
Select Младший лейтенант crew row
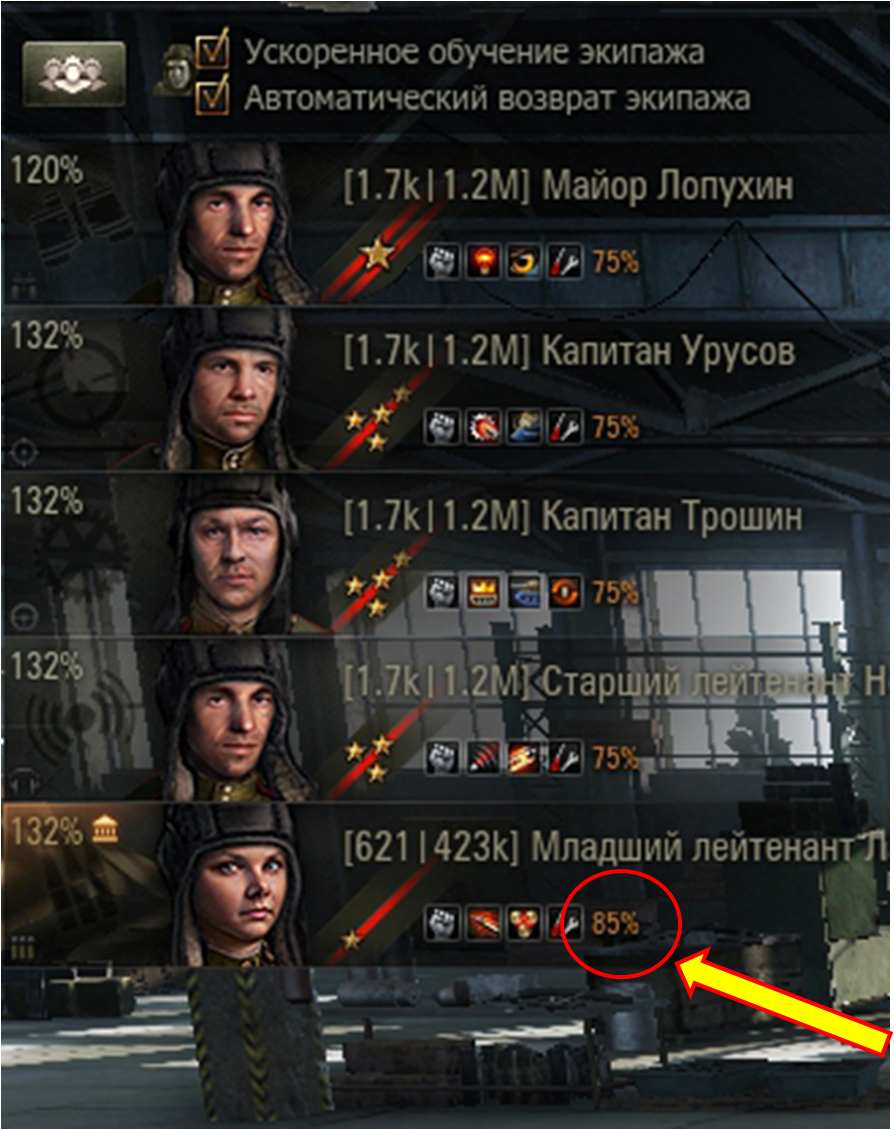point(445,885)
